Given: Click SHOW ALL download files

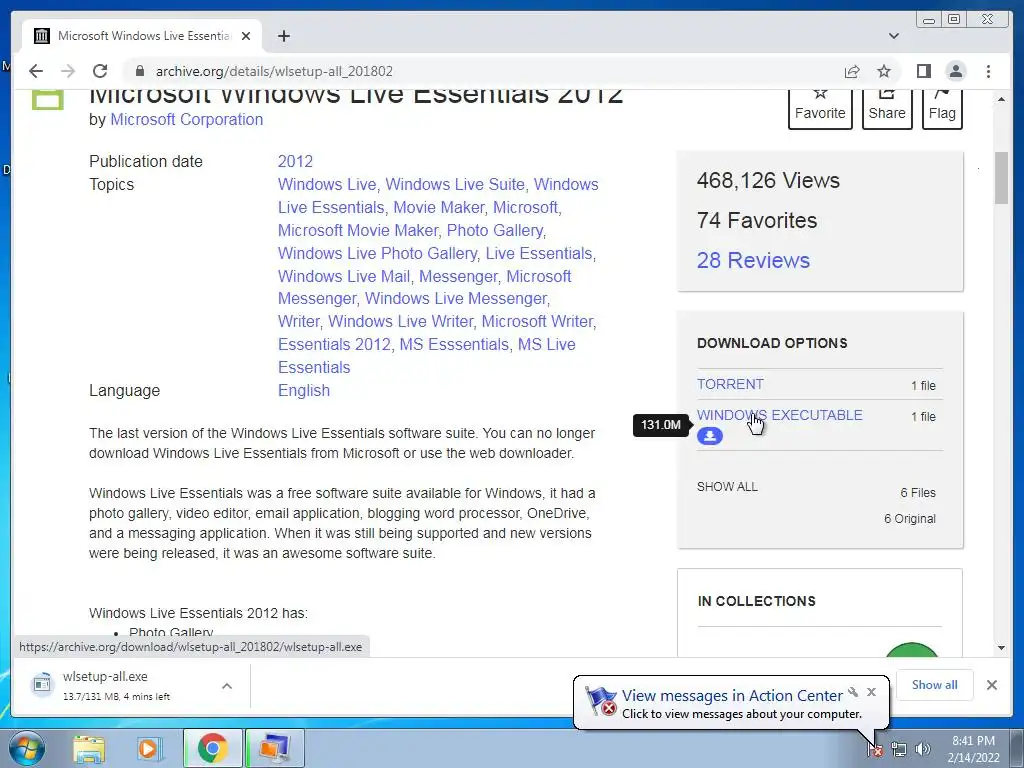Looking at the screenshot, I should point(727,487).
